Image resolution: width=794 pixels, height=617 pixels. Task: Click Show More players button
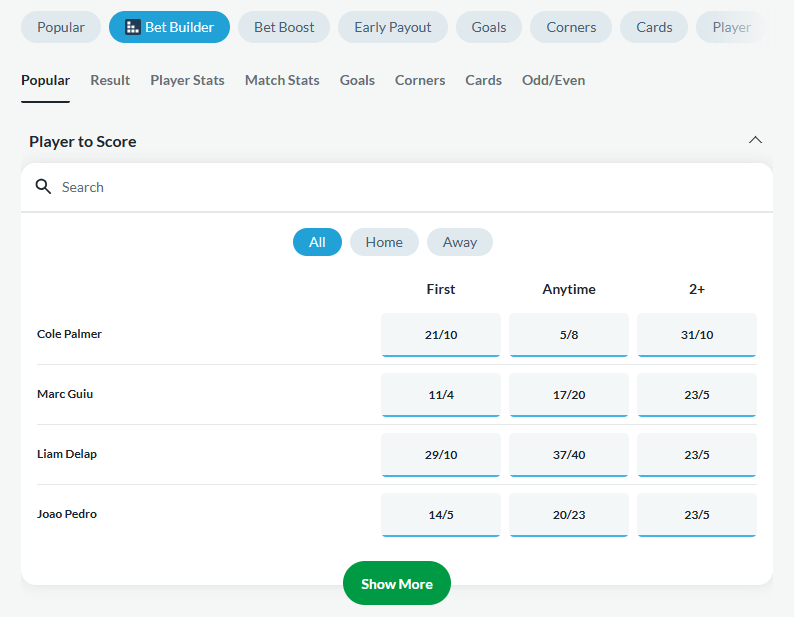[x=397, y=584]
